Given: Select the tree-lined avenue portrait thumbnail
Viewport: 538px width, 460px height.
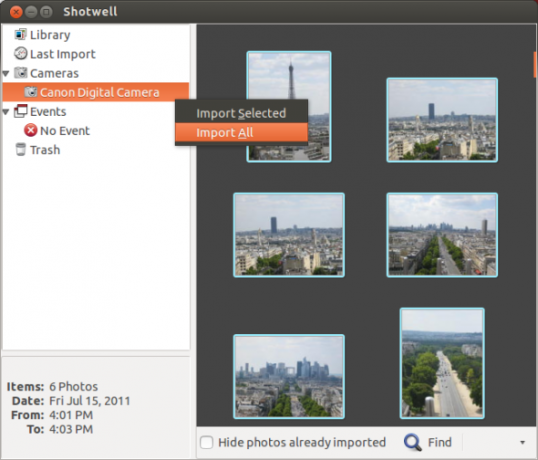Looking at the screenshot, I should point(442,363).
